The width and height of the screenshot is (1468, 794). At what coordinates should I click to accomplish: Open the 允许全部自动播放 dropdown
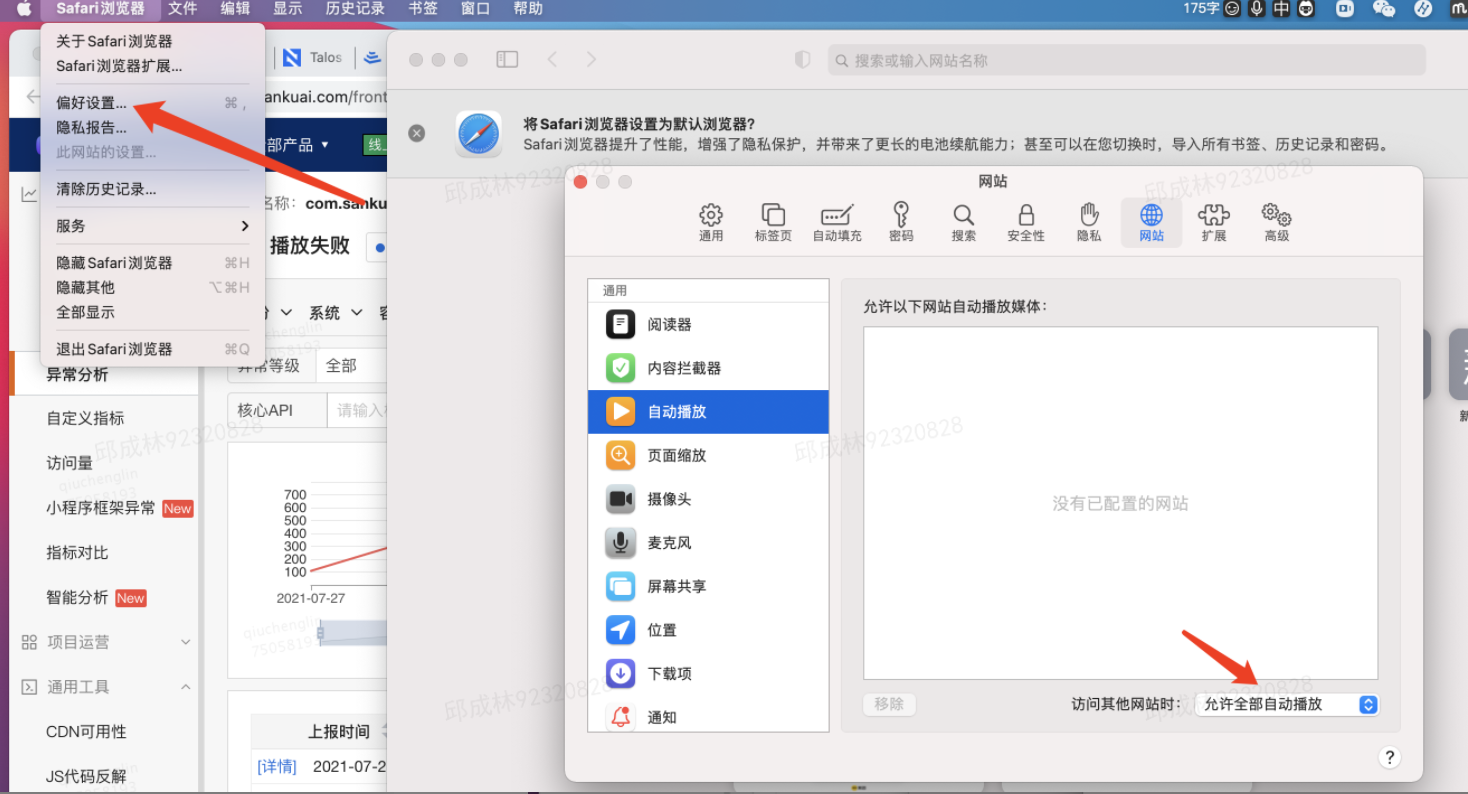pyautogui.click(x=1287, y=704)
